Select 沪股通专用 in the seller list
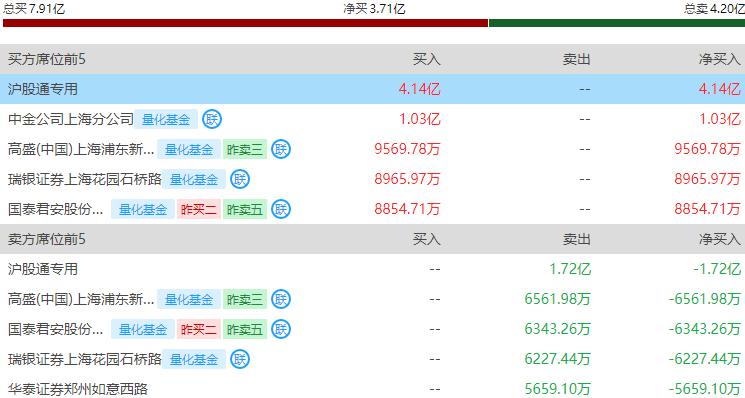Viewport: 745px width, 398px height. (43, 269)
